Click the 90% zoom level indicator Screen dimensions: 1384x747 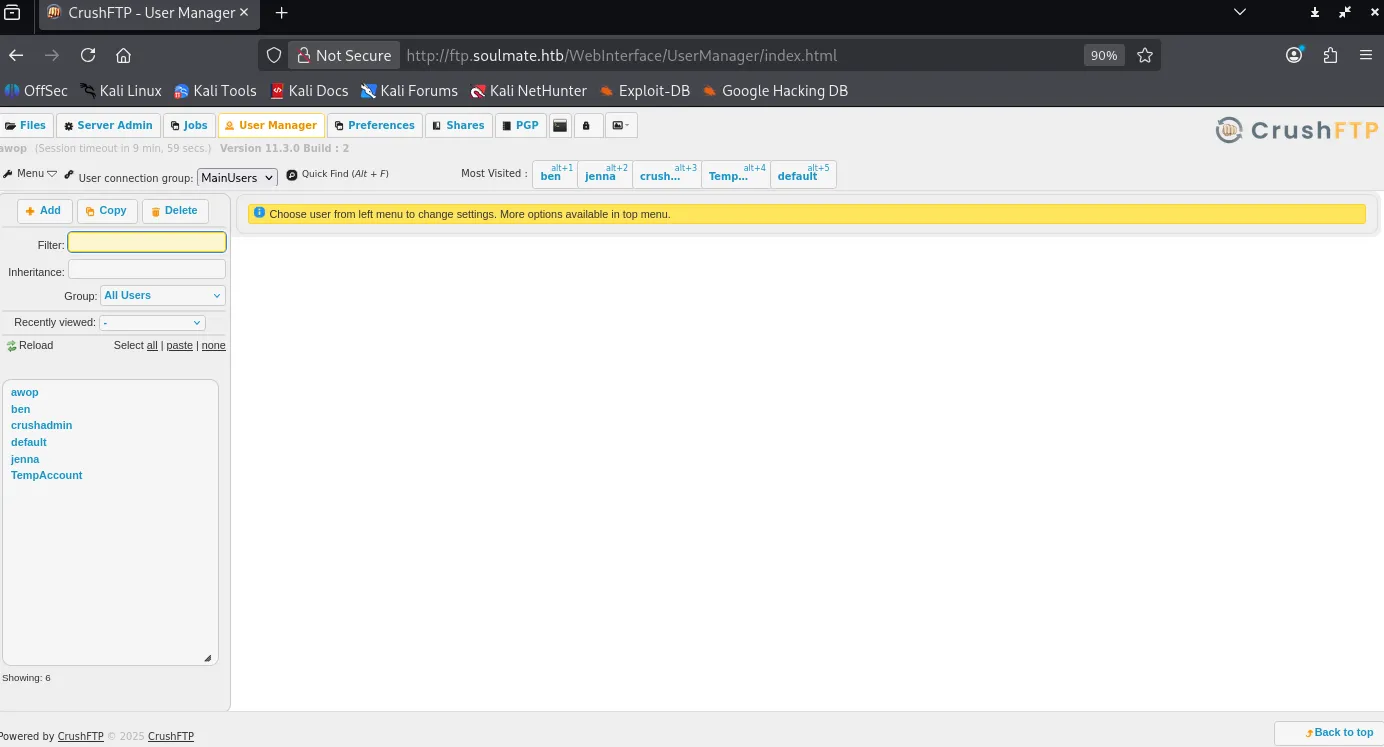pyautogui.click(x=1104, y=55)
